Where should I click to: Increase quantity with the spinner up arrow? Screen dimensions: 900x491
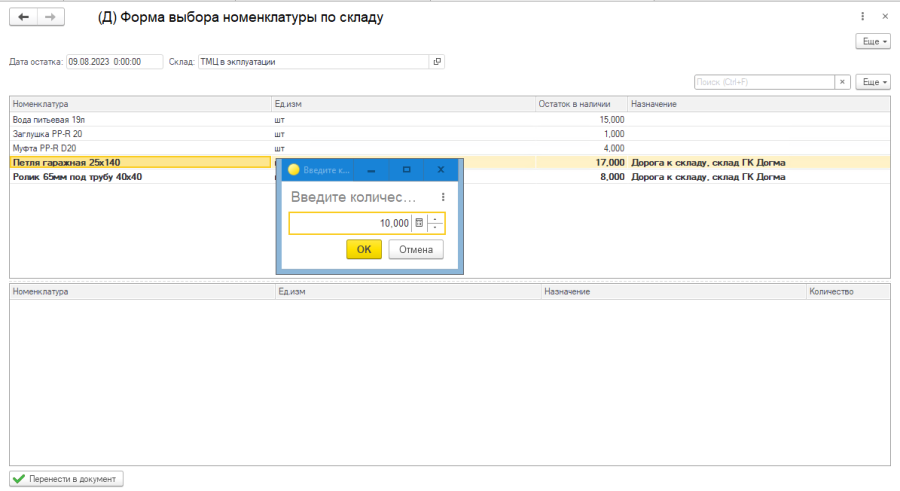[436, 219]
